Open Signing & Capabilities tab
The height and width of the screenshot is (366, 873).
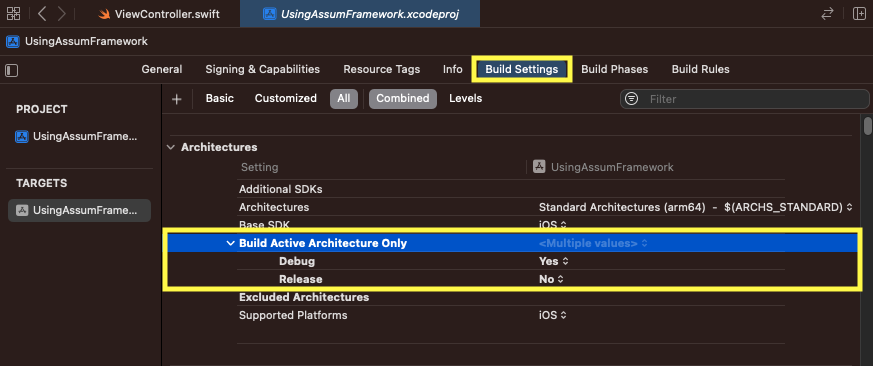(x=262, y=70)
